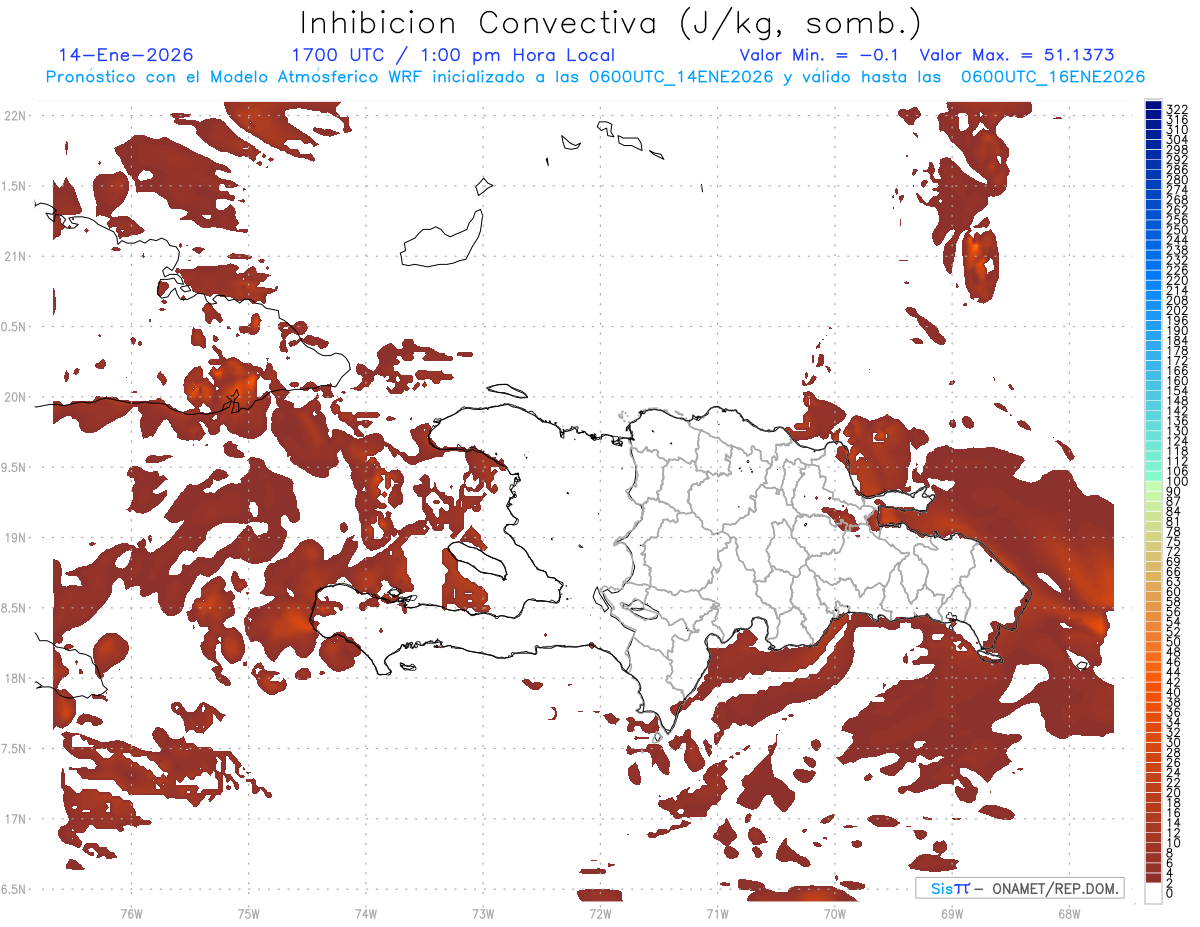Click the "7.5N" latitude label
The width and height of the screenshot is (1200, 927).
tap(15, 749)
